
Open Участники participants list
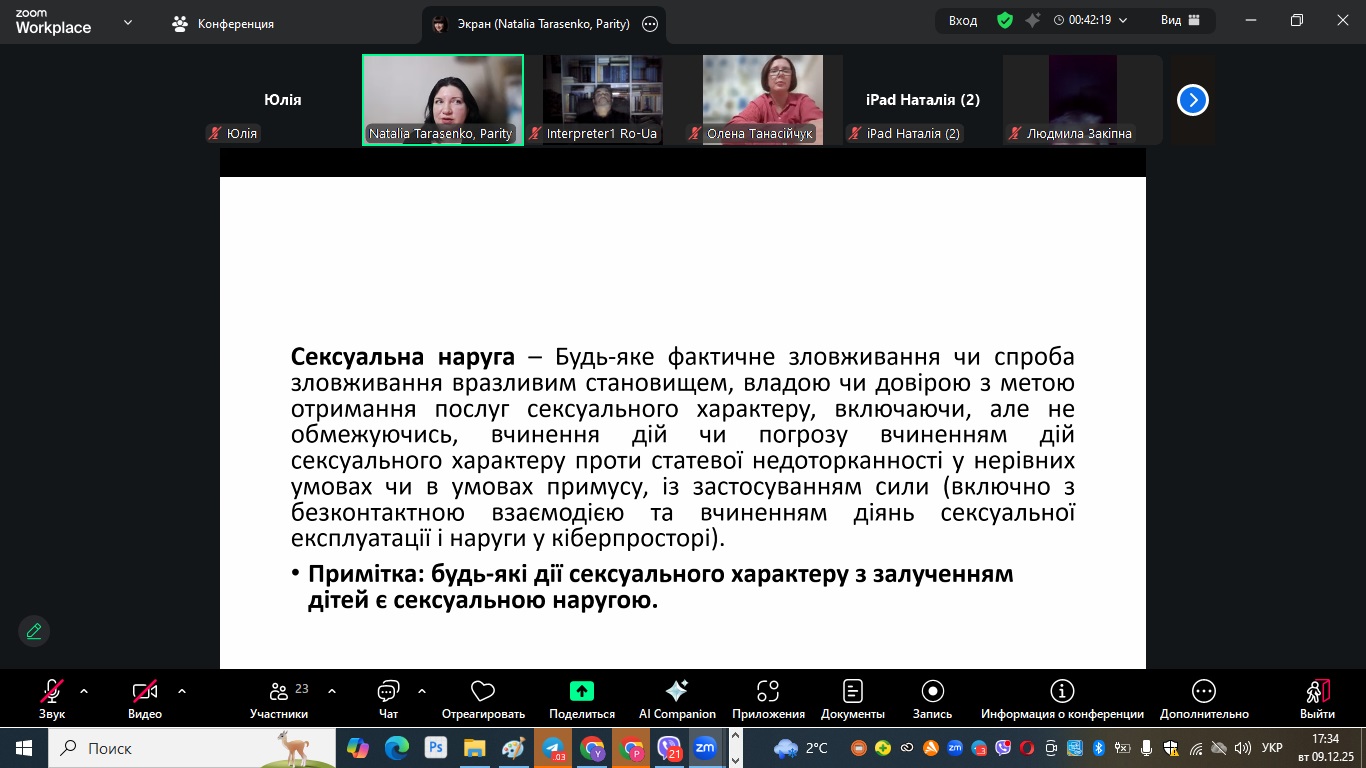click(x=279, y=691)
